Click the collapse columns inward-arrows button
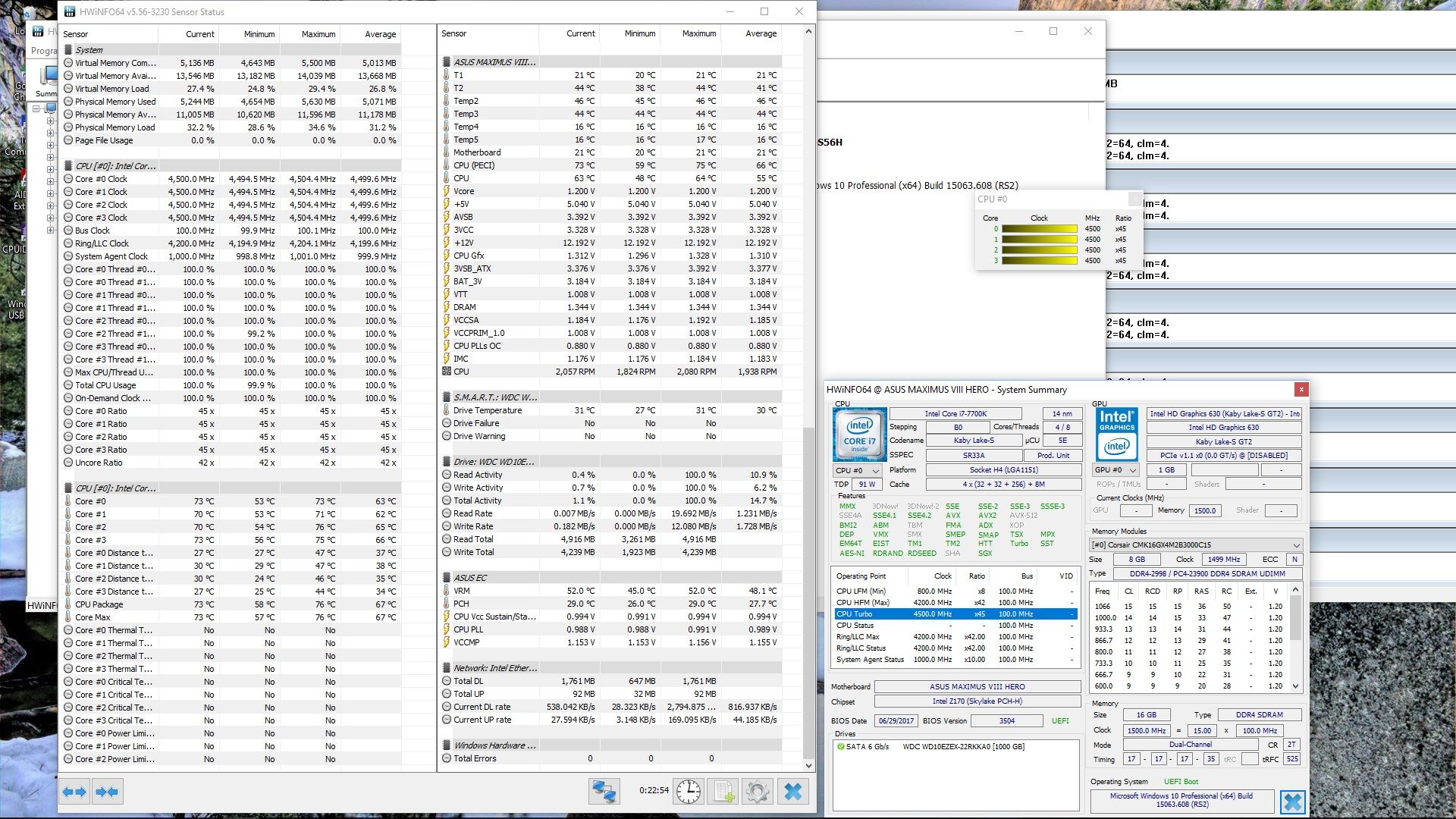The height and width of the screenshot is (819, 1456). 107,792
